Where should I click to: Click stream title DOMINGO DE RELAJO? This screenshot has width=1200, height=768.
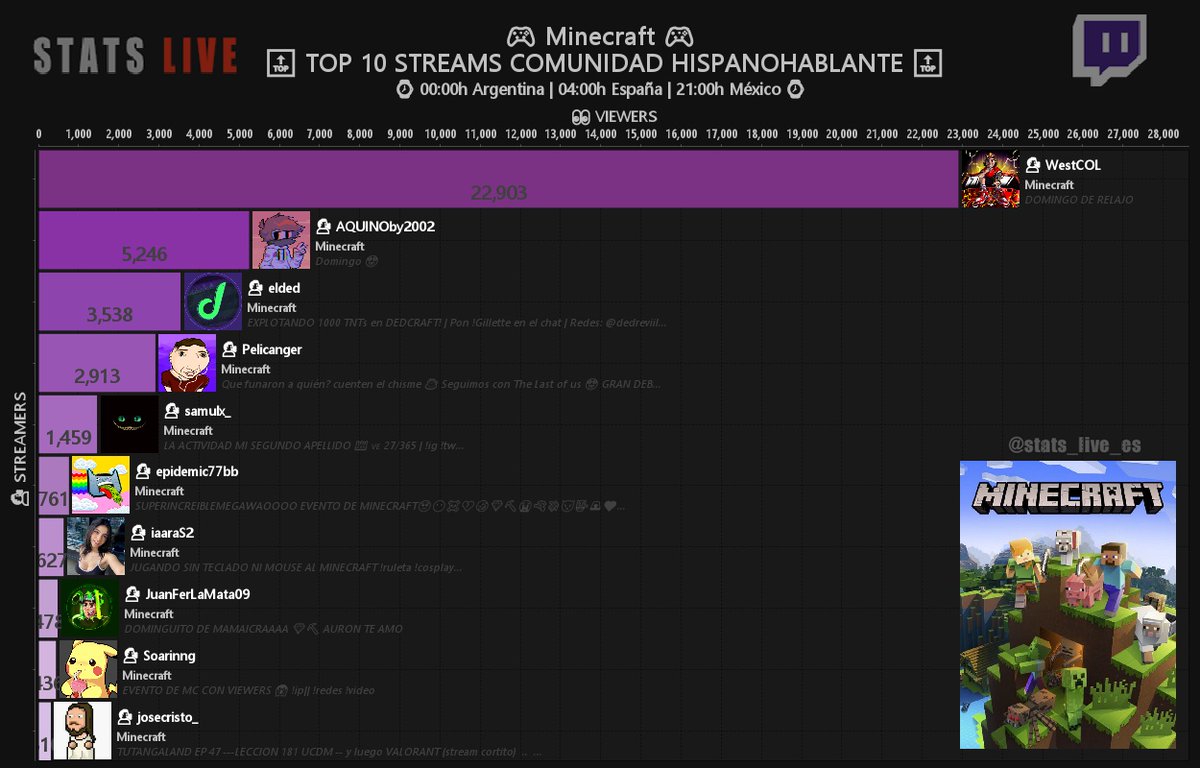(1079, 200)
